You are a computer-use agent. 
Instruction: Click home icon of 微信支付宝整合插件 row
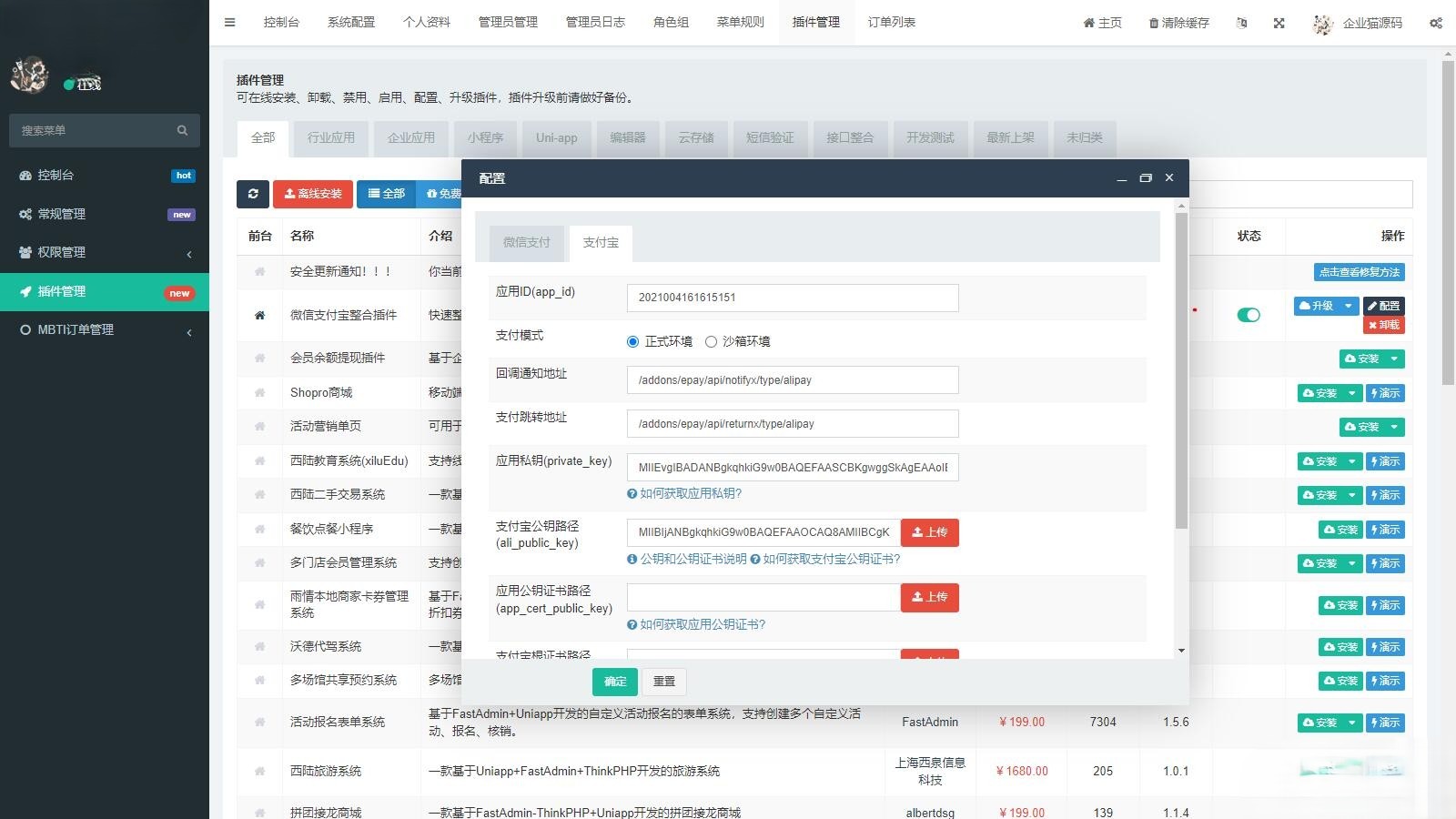click(x=259, y=315)
